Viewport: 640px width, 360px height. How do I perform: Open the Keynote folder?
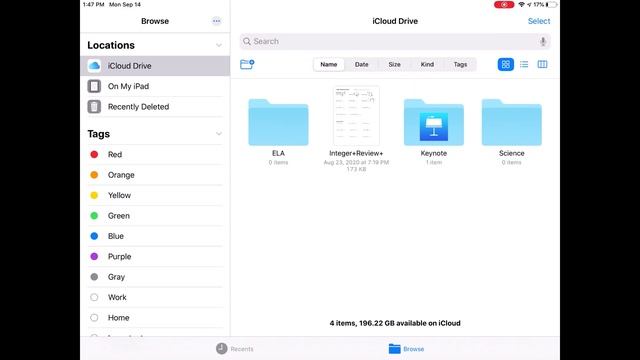[x=434, y=122]
